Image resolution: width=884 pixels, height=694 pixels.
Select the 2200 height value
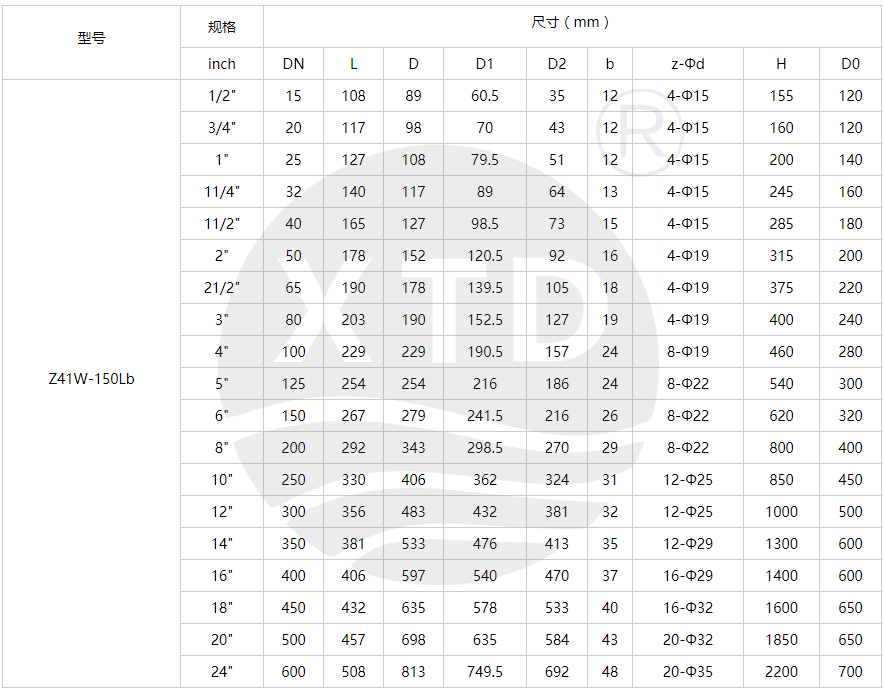[781, 672]
